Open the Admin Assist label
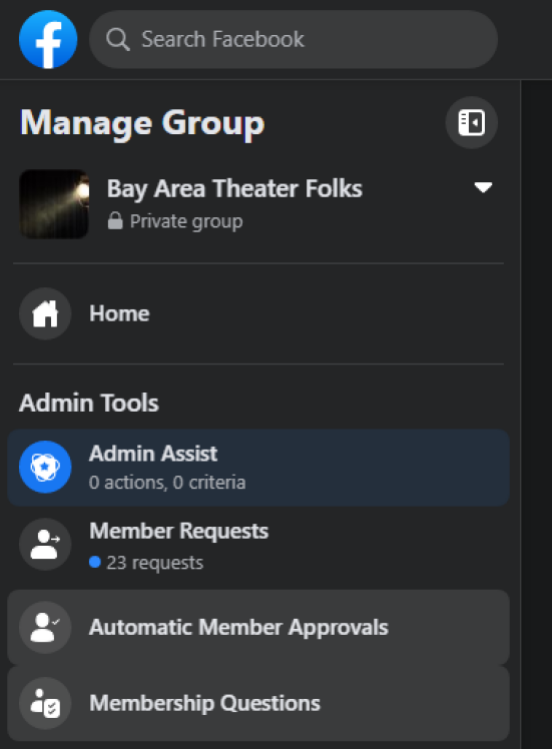Viewport: 552px width, 749px height. 153,453
